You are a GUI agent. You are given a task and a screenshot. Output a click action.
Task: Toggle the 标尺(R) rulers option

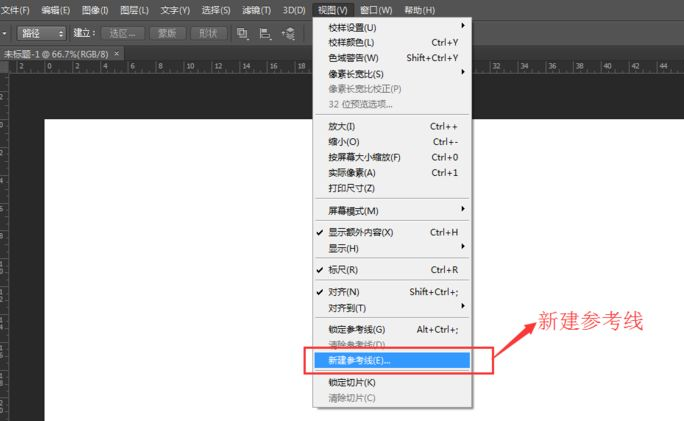point(392,270)
